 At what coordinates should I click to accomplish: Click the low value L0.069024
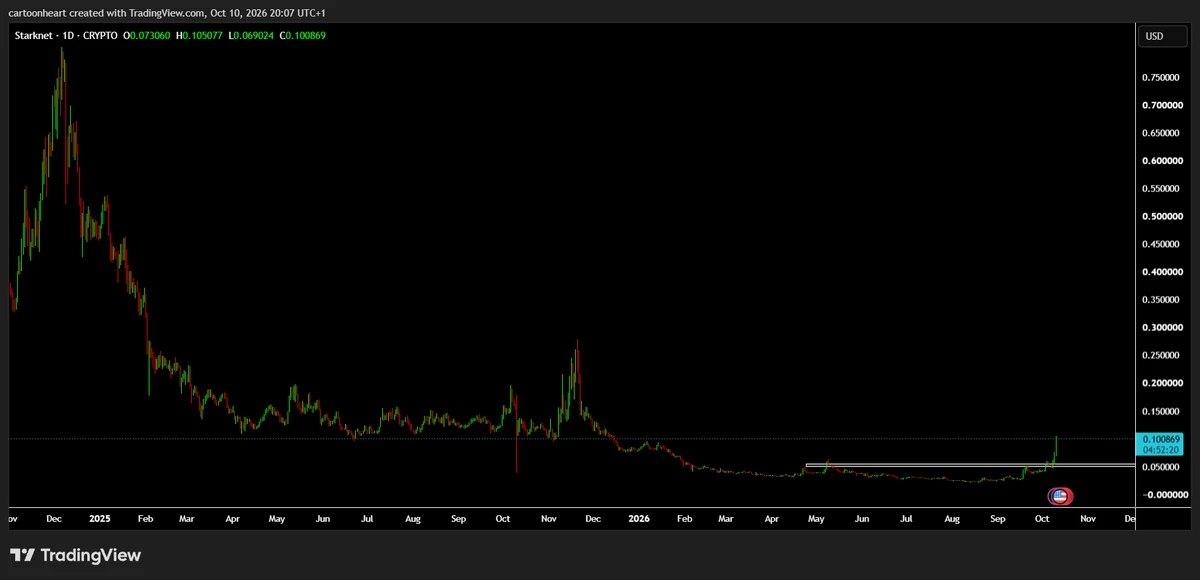pos(251,36)
